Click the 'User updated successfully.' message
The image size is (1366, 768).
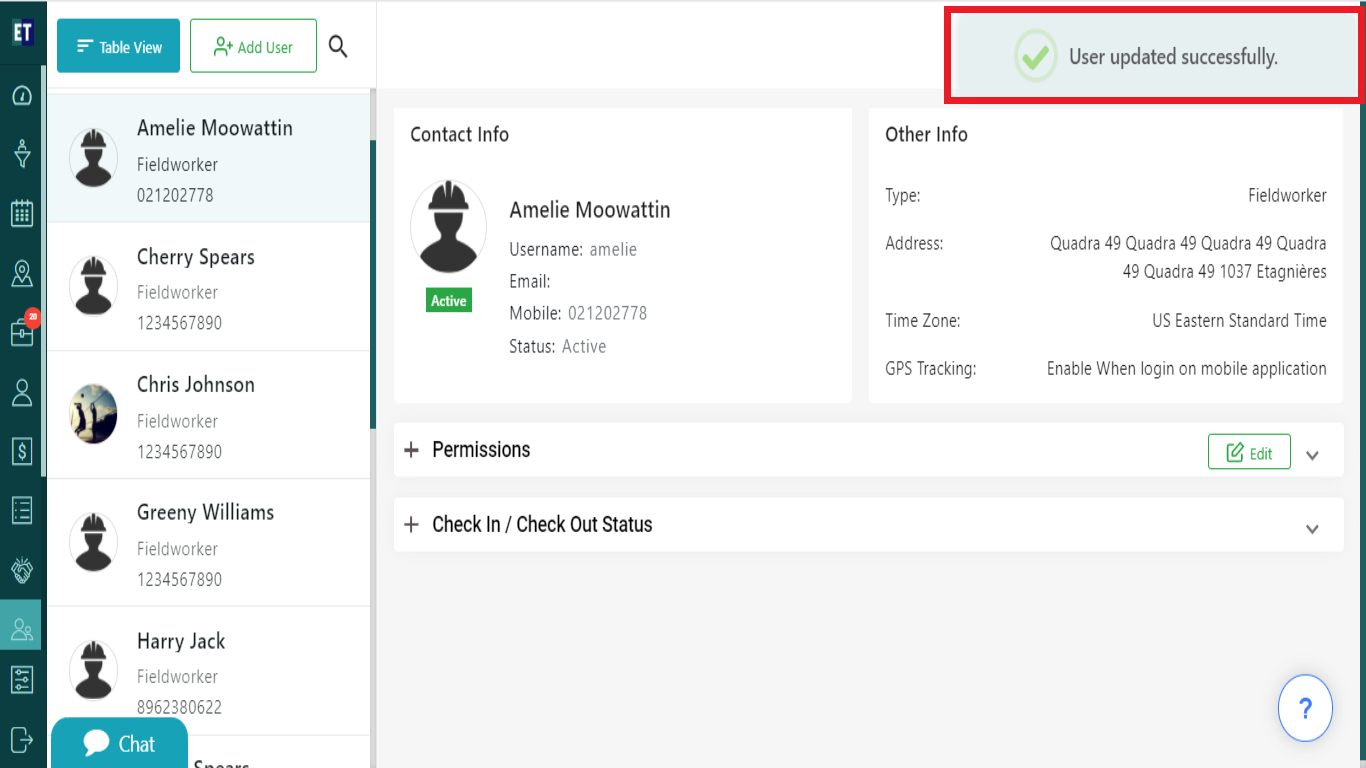click(1173, 57)
